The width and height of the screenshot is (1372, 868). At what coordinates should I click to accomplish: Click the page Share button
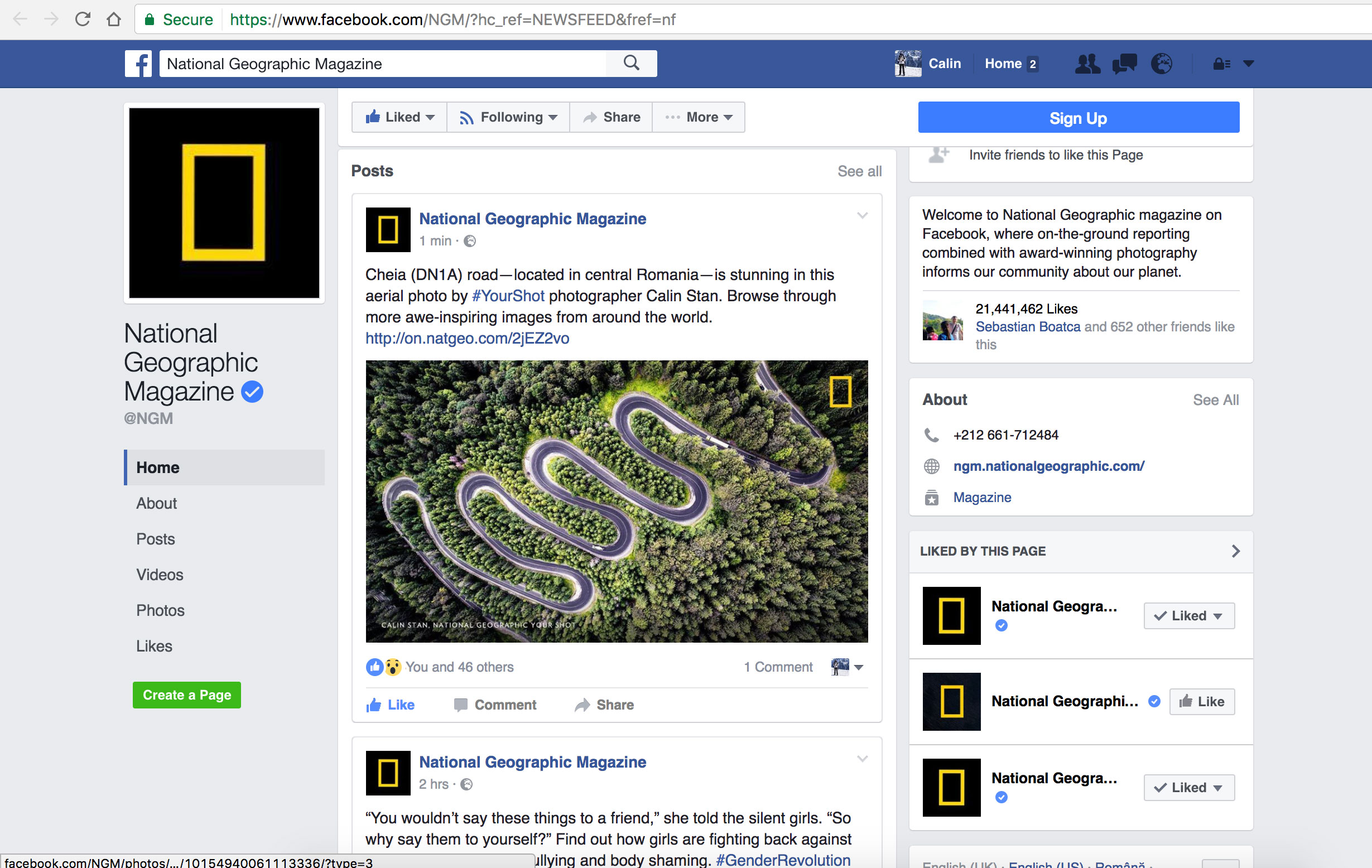[x=611, y=117]
